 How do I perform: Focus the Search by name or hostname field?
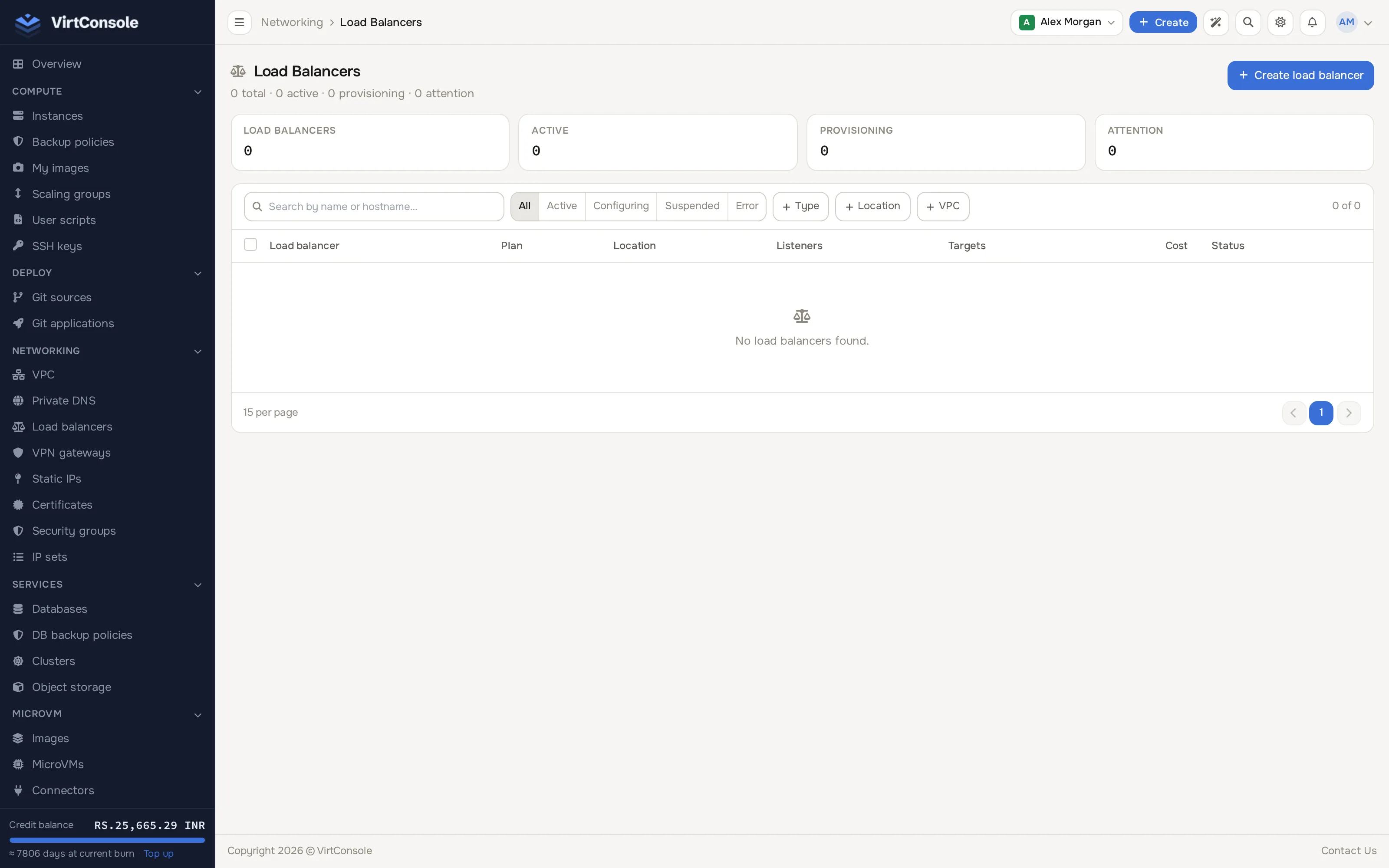(374, 207)
